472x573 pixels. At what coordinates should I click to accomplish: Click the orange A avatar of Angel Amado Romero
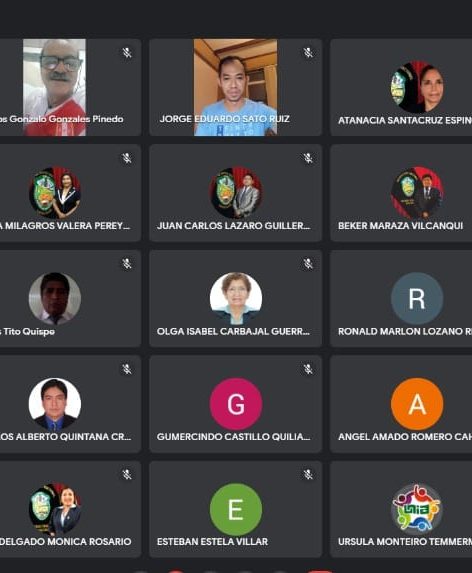(417, 404)
